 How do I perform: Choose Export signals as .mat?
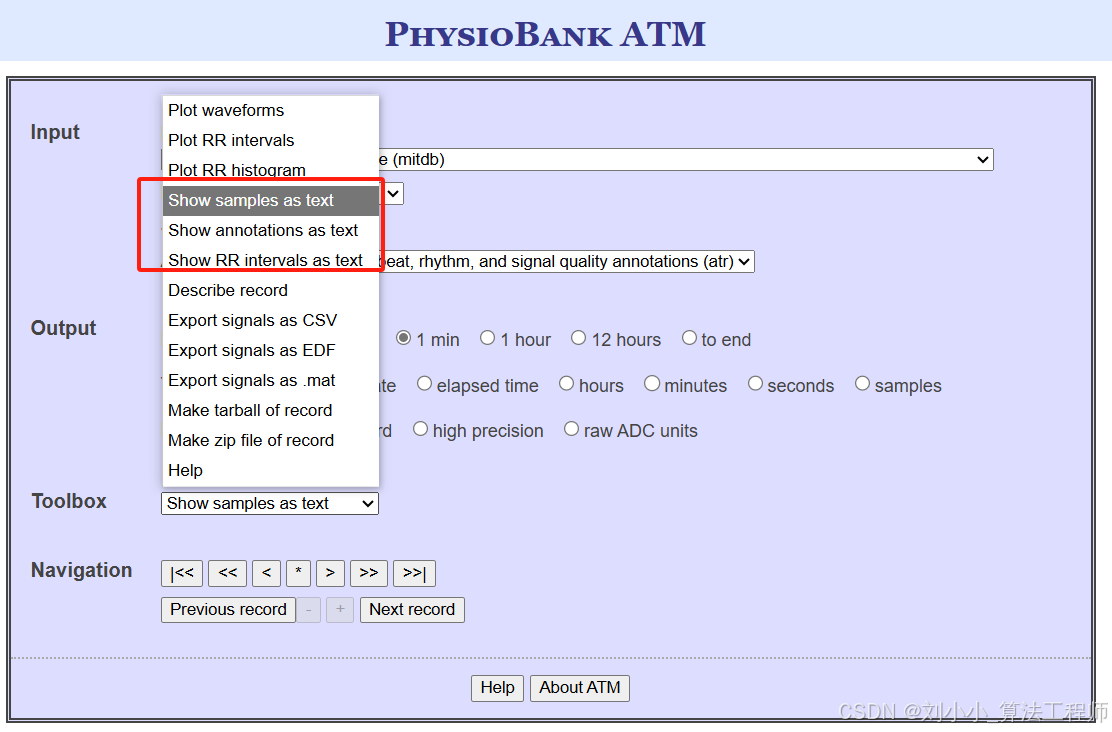click(x=270, y=380)
